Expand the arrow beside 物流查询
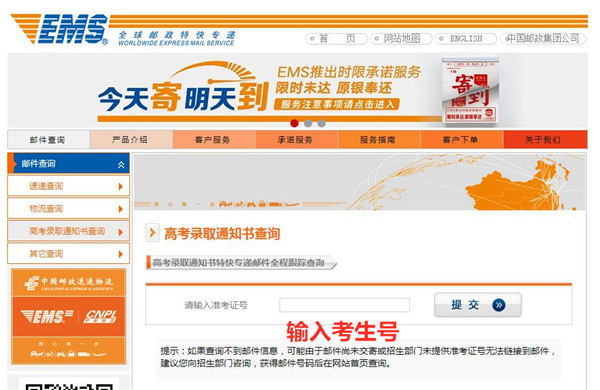 pos(121,209)
